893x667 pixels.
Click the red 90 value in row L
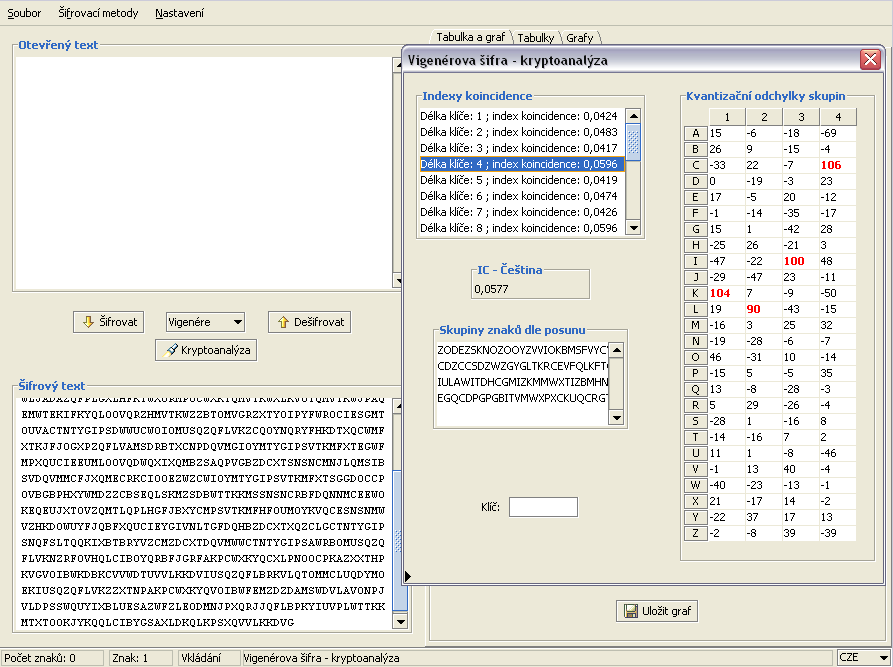(x=753, y=309)
